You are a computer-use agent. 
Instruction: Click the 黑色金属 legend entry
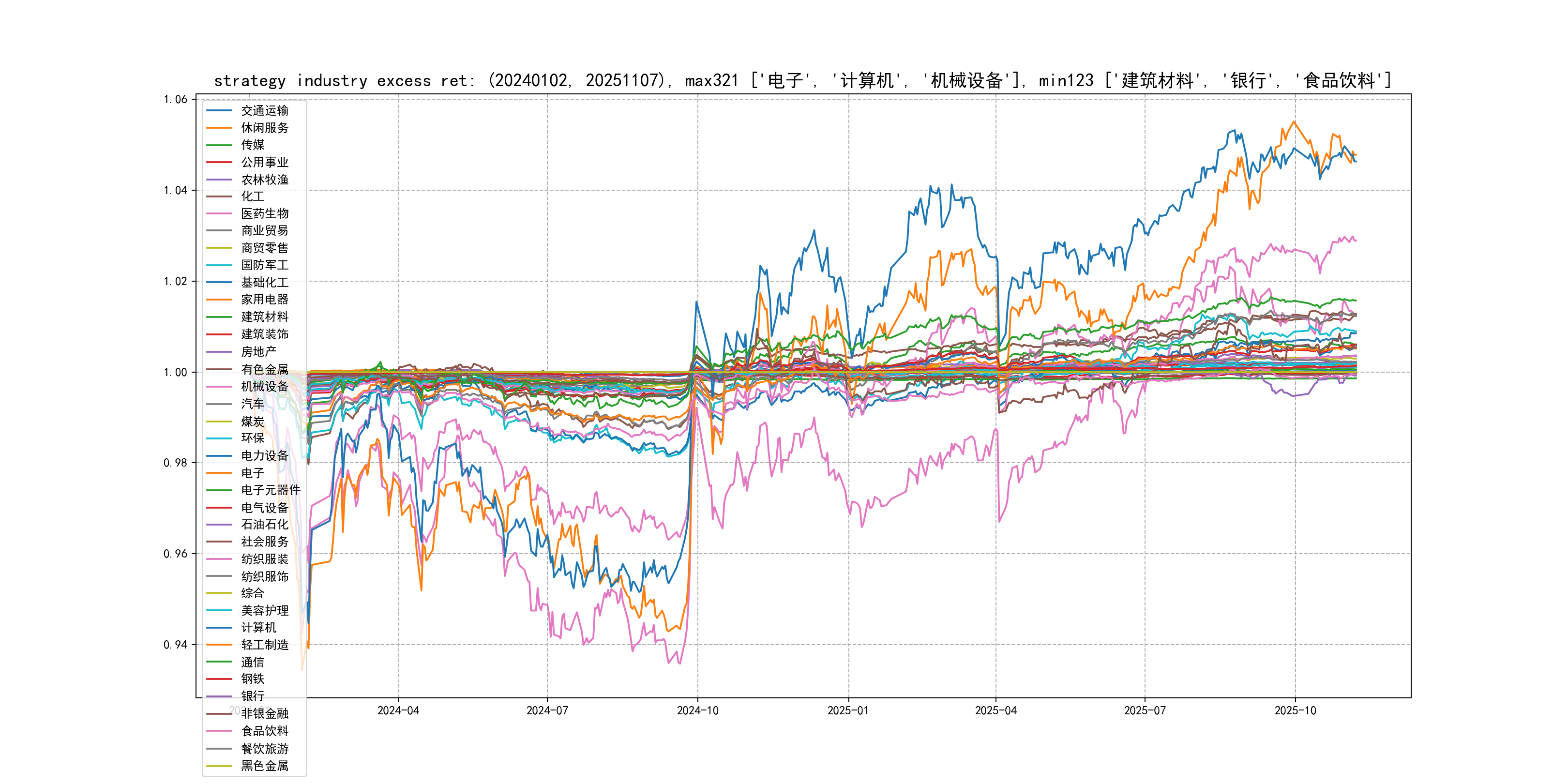[264, 766]
